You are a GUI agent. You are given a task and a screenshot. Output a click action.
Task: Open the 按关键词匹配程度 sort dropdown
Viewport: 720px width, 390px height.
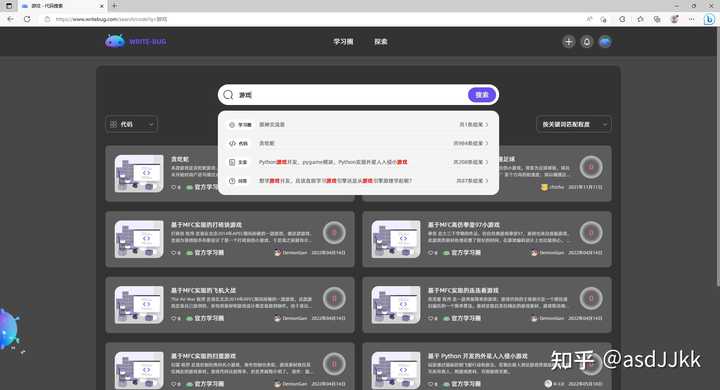click(574, 124)
